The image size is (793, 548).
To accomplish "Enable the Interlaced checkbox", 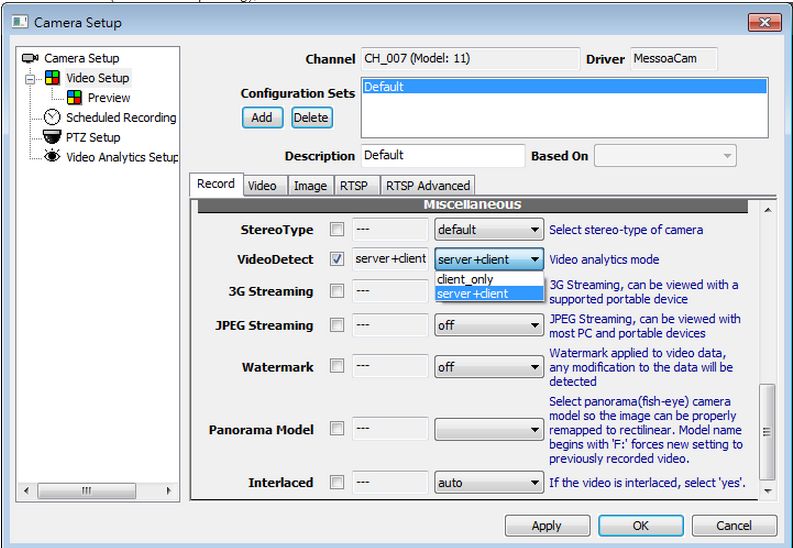I will [337, 482].
